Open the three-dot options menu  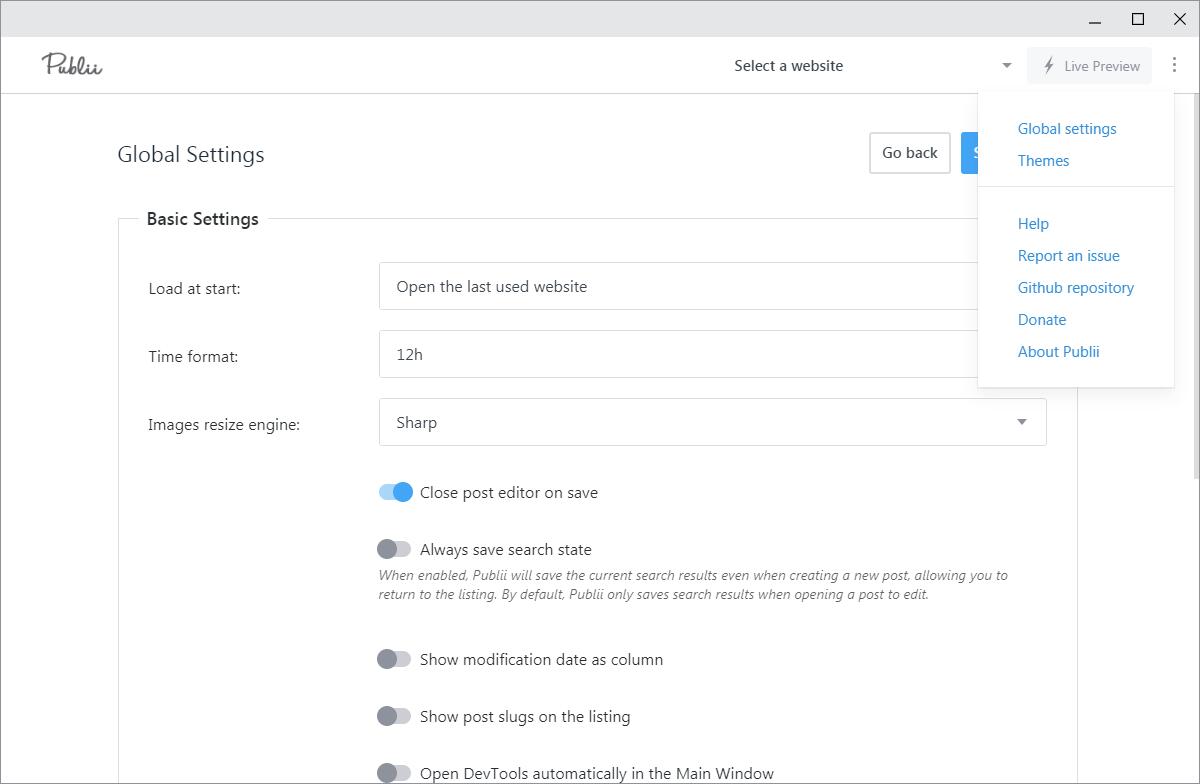(1174, 64)
